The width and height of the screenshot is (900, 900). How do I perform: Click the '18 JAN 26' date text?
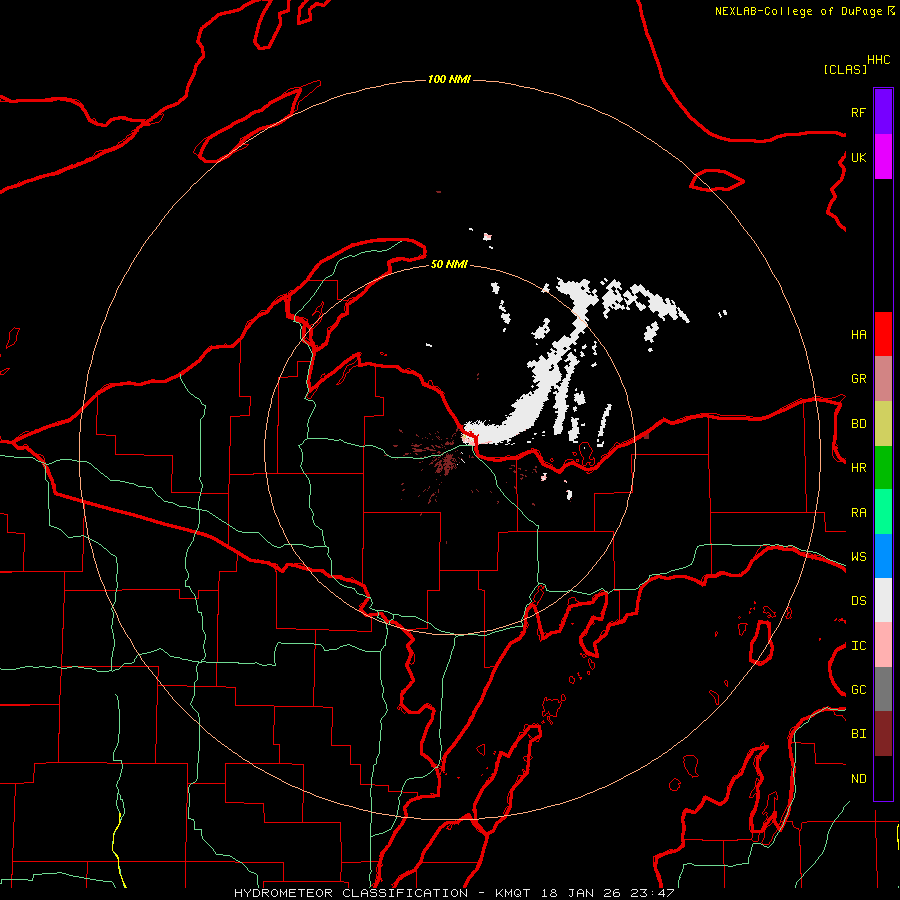[x=580, y=893]
